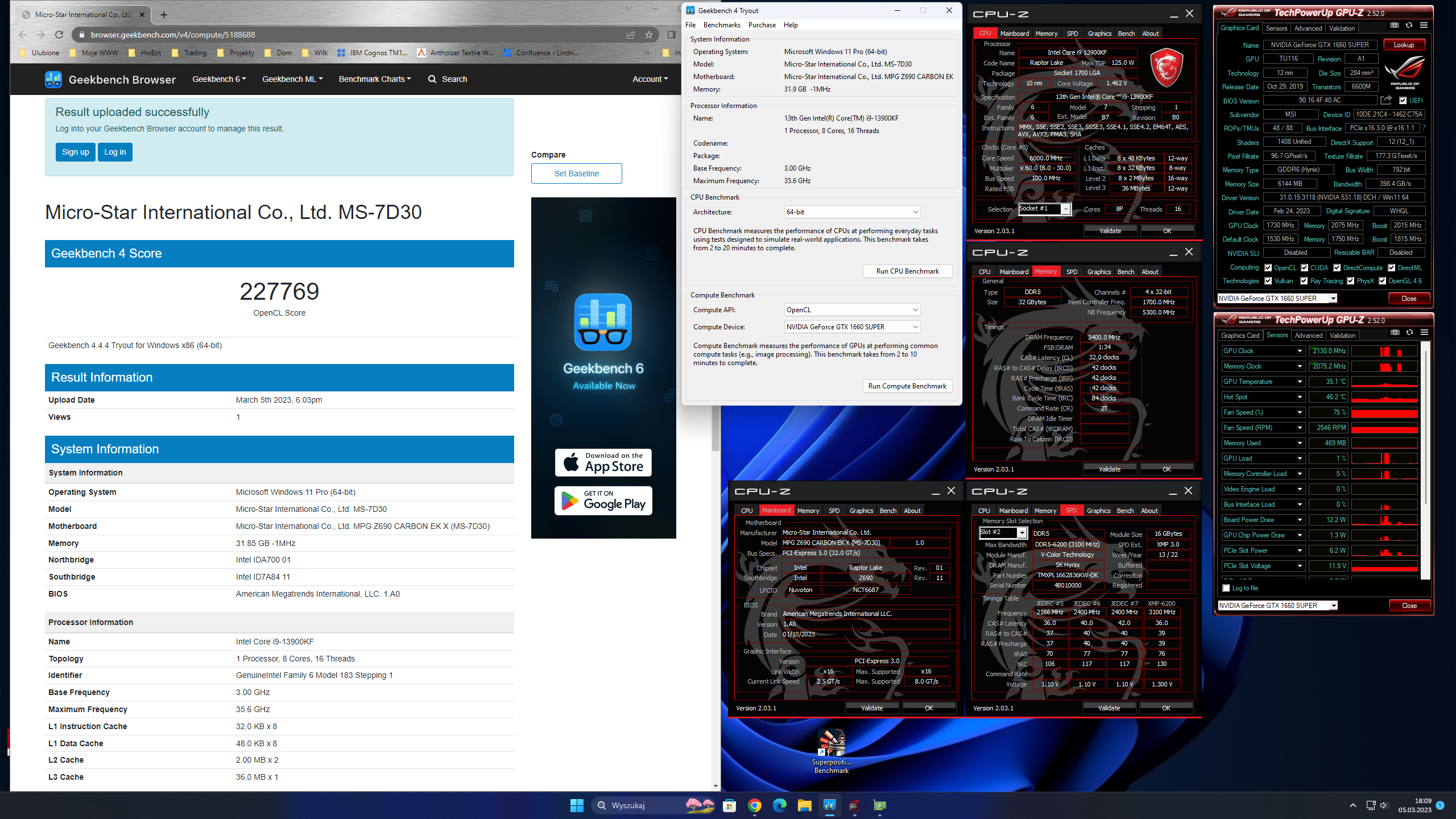Open the Benchmarks menu in Geekbench 4 Tryout

click(x=722, y=25)
